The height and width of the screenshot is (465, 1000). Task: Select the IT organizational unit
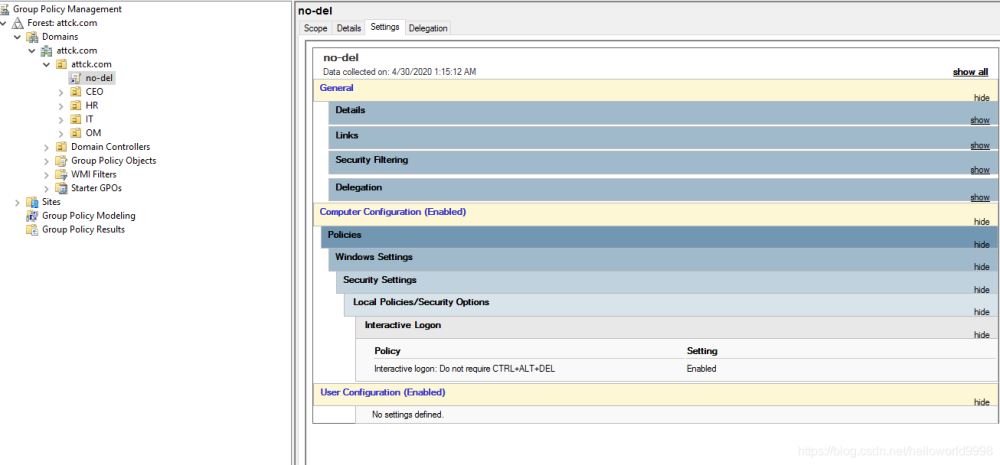tap(89, 119)
